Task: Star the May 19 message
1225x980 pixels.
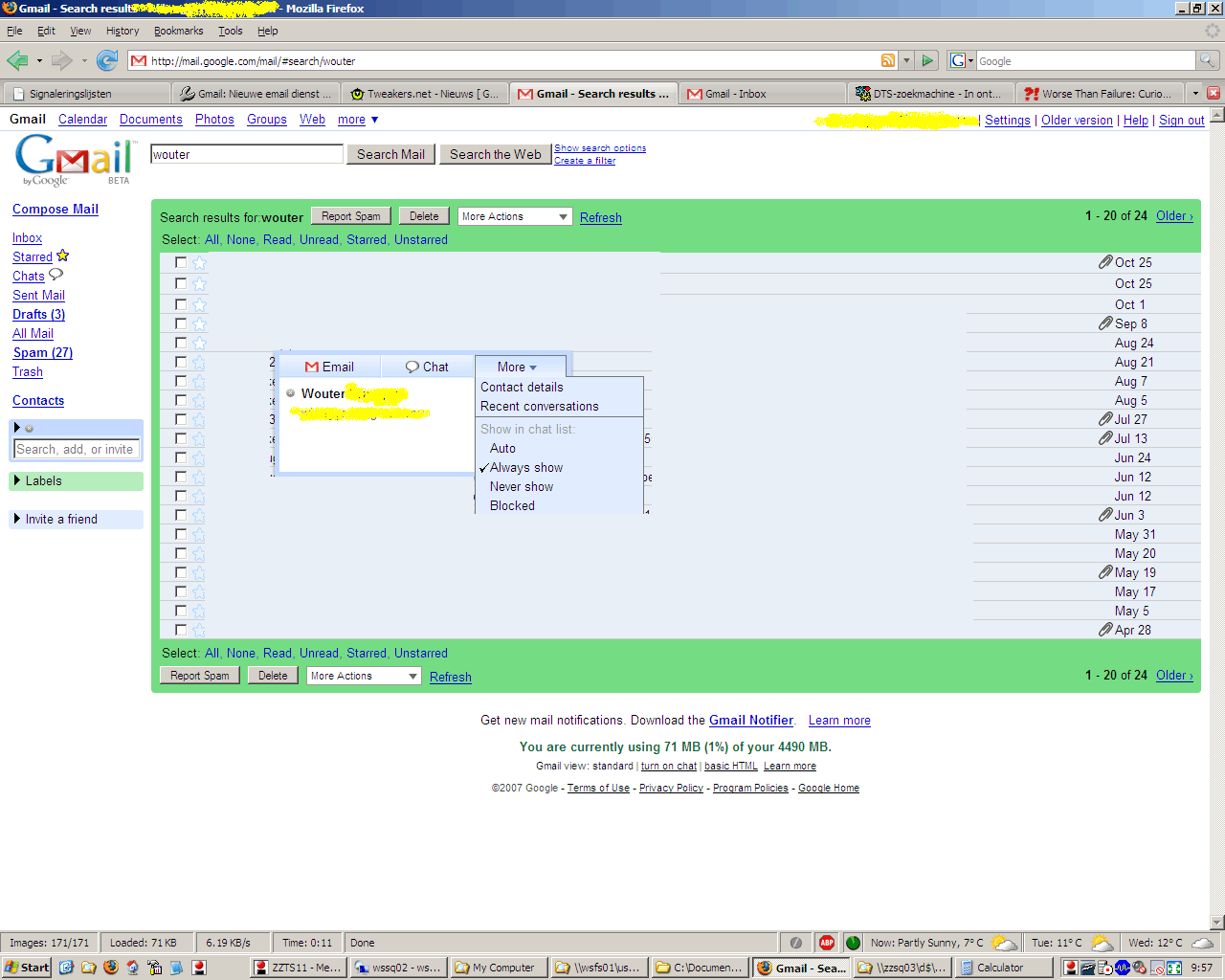Action: pos(199,572)
